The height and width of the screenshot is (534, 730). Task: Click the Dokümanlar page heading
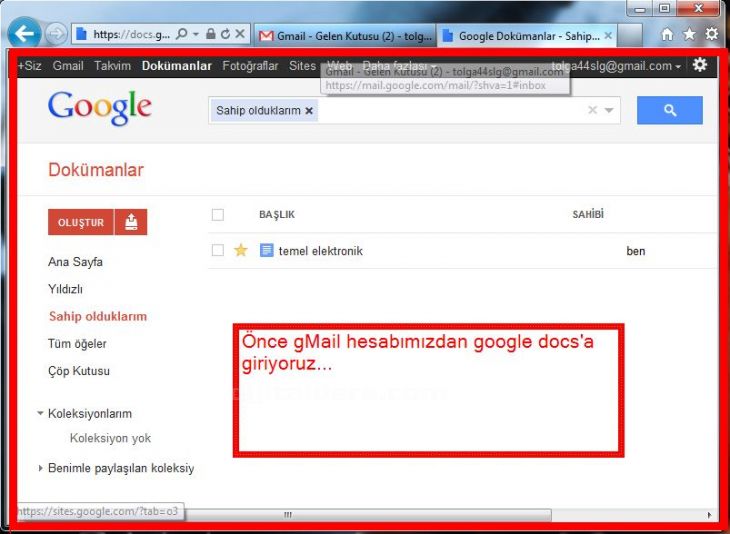[x=96, y=170]
